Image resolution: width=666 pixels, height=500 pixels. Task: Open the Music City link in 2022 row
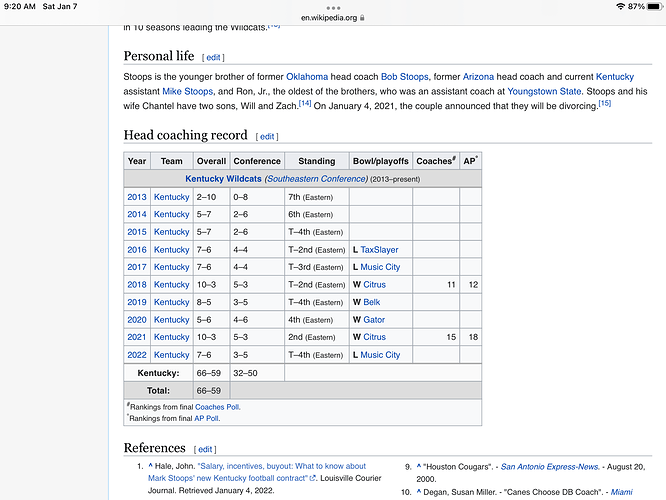(380, 355)
